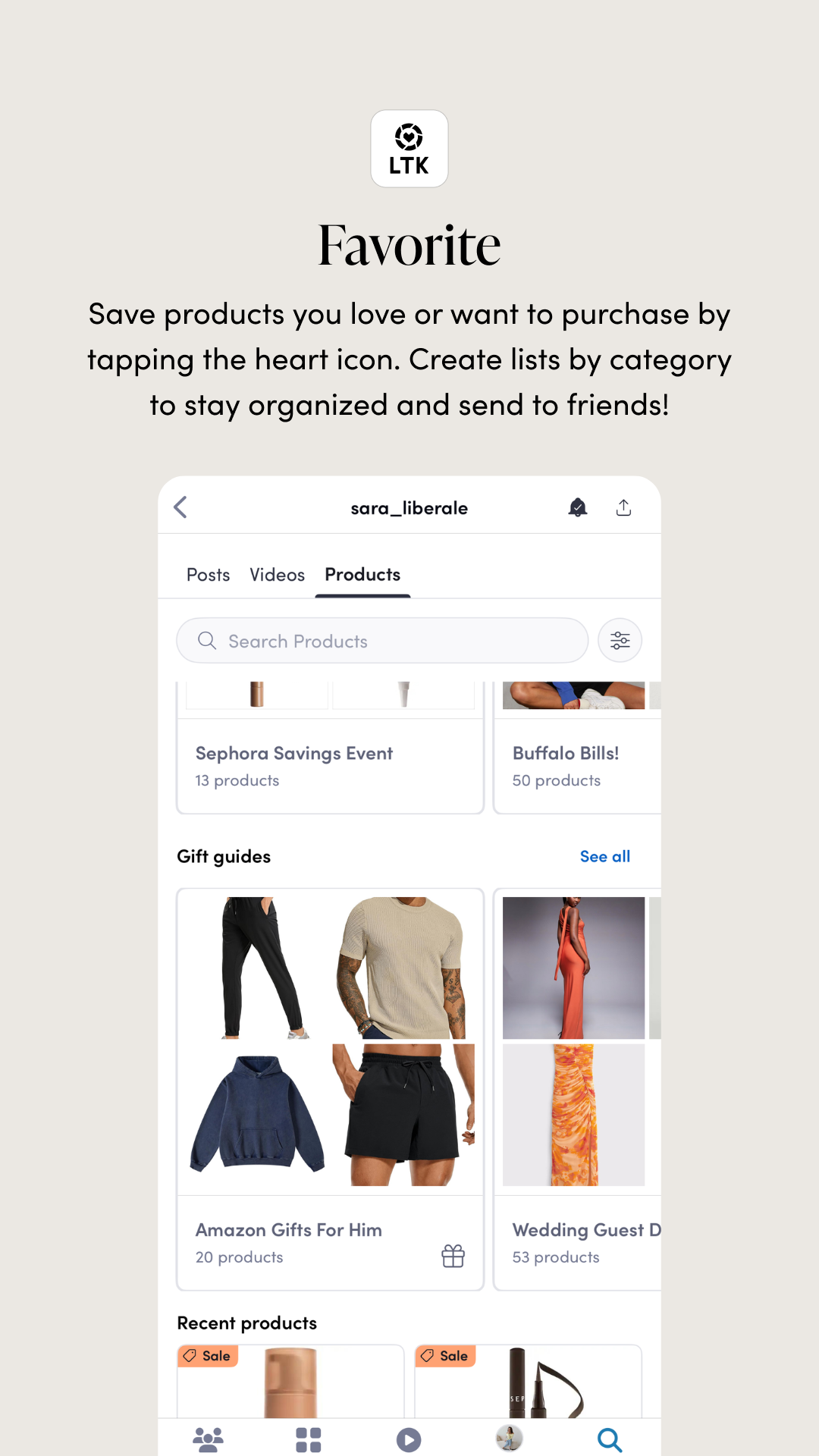Open the profile avatar in bottom nav
819x1456 pixels.
point(510,1438)
